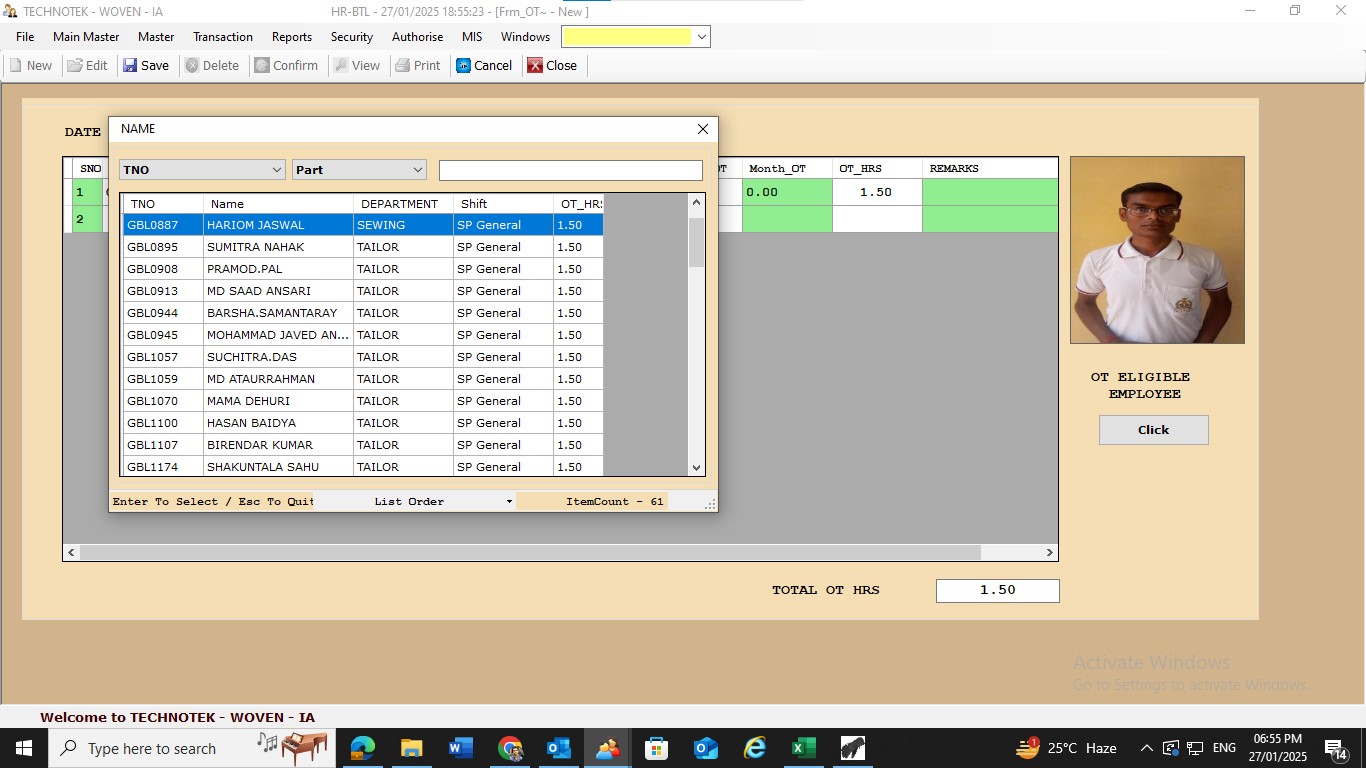Click the red Close toolbar icon
Screen dimensions: 1366x768
tap(536, 66)
